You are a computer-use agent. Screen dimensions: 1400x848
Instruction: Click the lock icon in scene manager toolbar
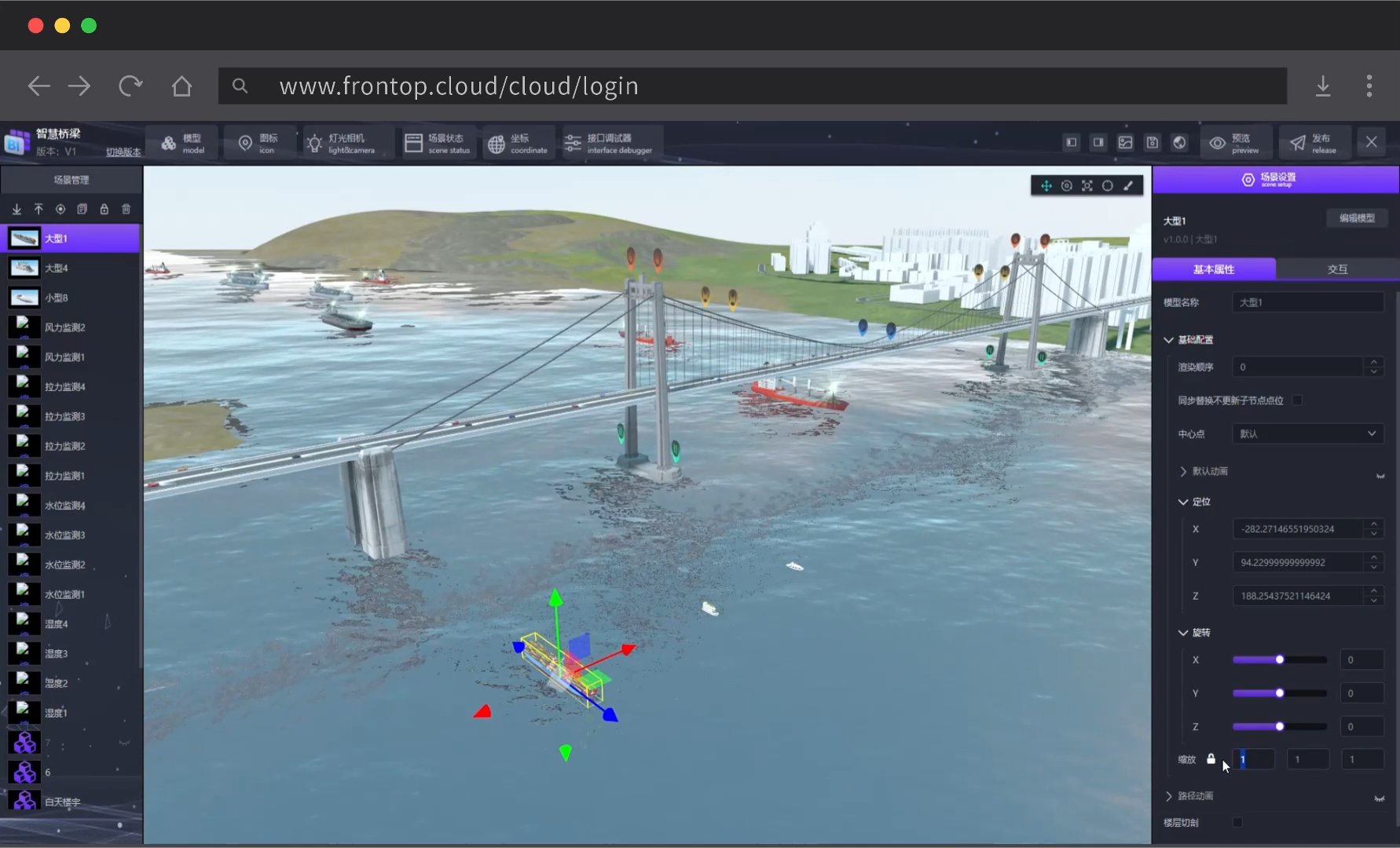pyautogui.click(x=104, y=209)
